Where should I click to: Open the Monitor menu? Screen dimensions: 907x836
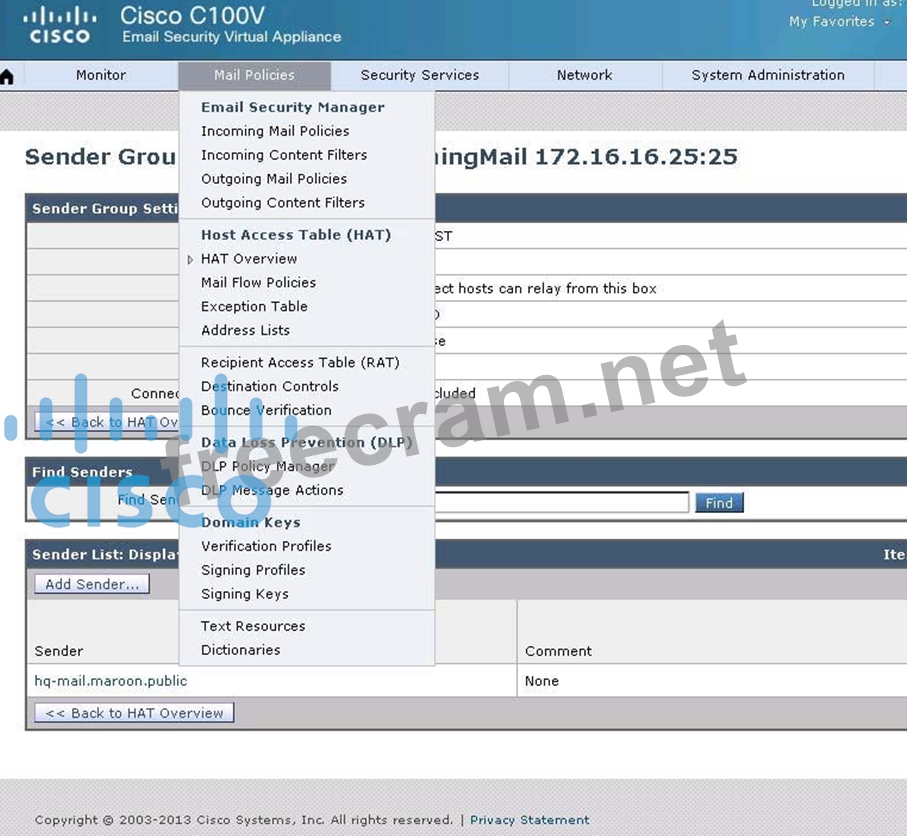point(101,75)
